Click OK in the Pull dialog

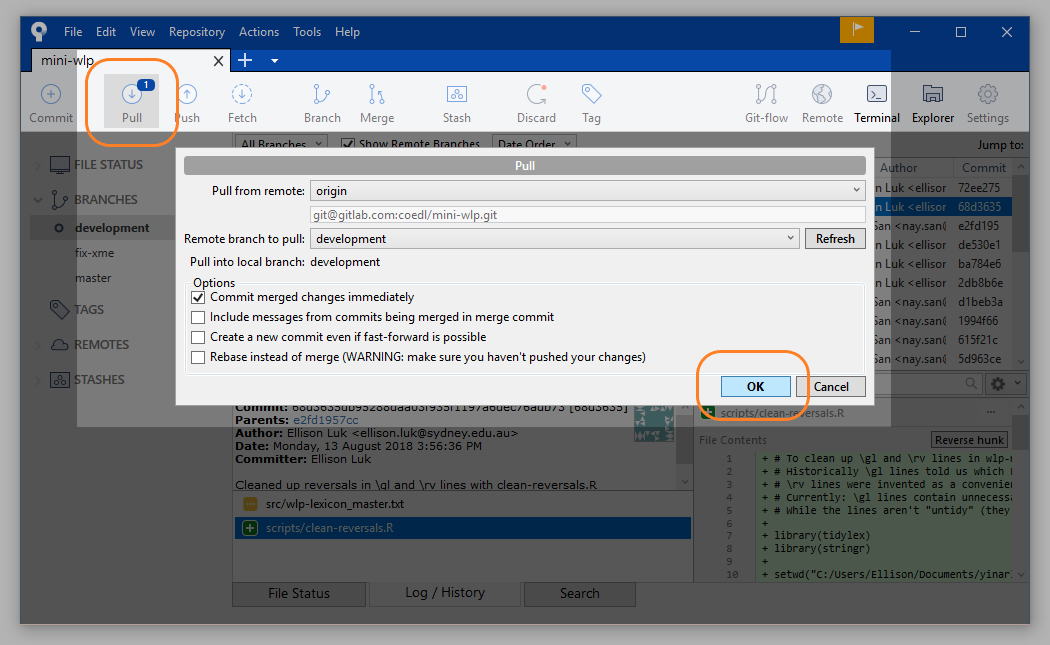coord(755,386)
